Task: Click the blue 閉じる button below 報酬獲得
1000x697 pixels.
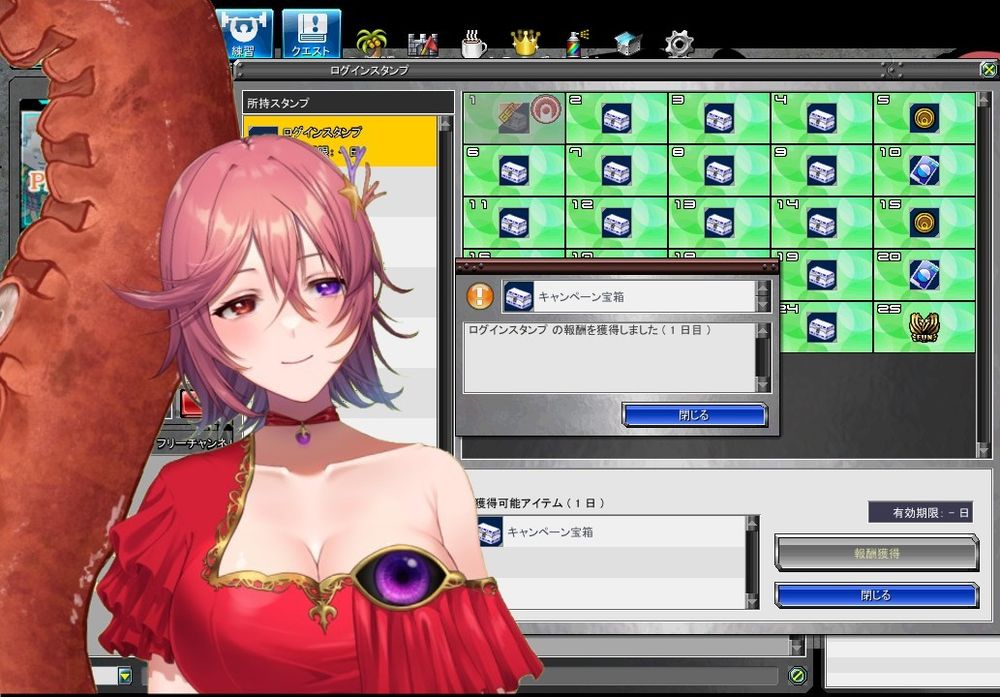Action: tap(877, 595)
